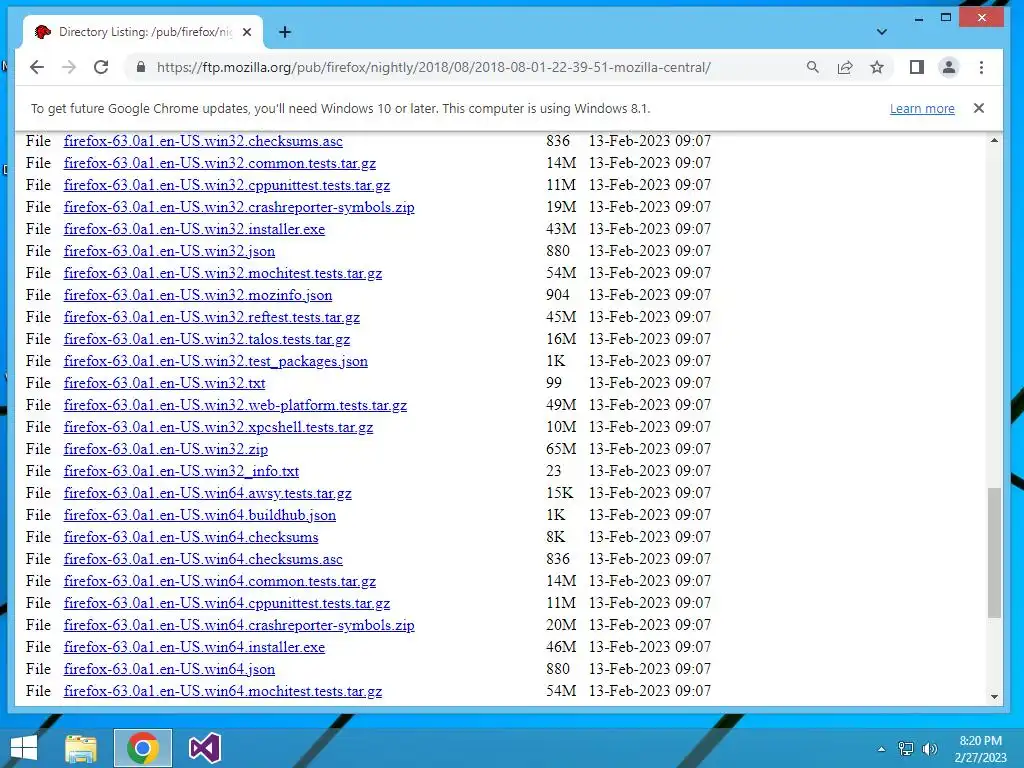Image resolution: width=1024 pixels, height=768 pixels.
Task: View site information padlock icon
Action: tap(140, 67)
